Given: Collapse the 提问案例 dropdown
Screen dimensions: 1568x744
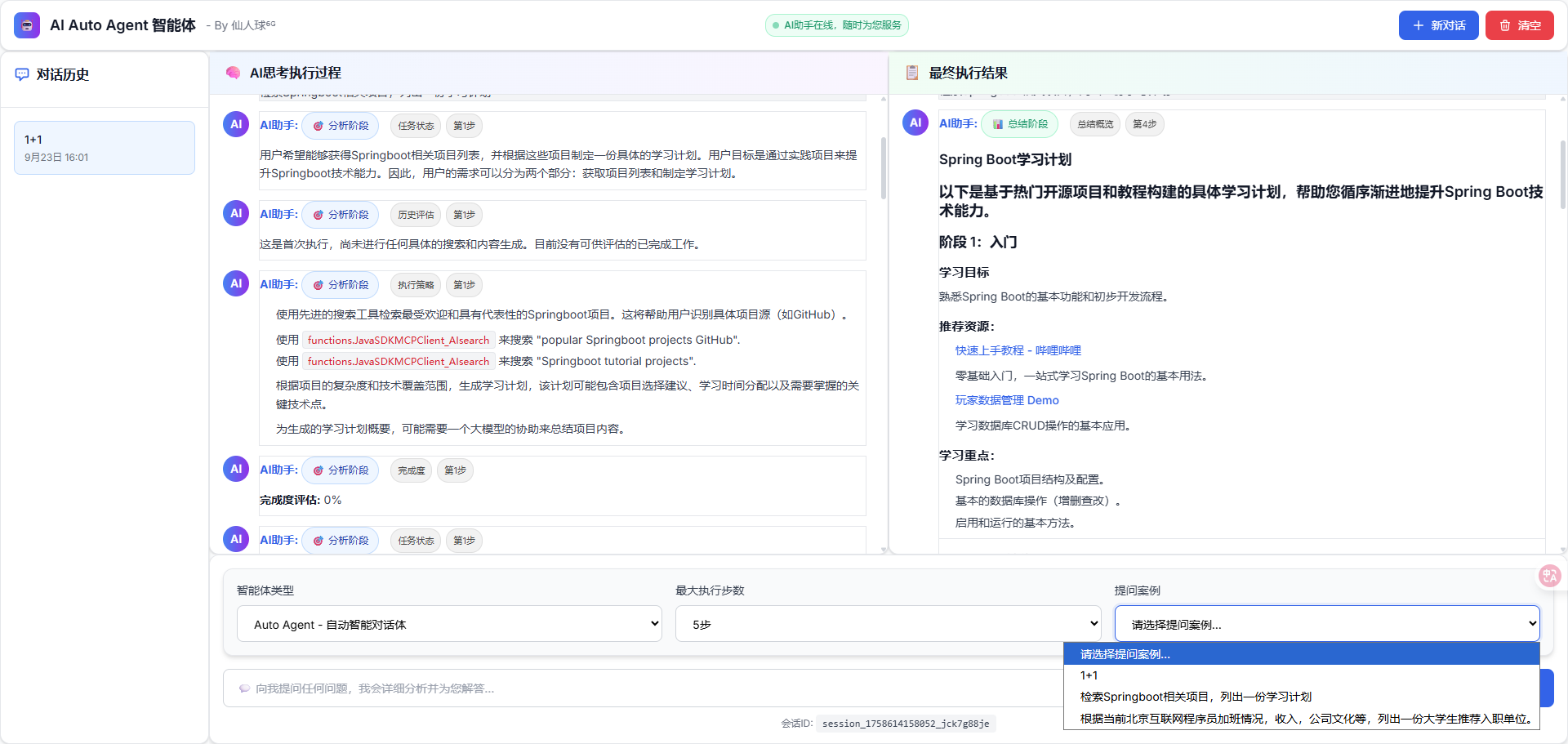Looking at the screenshot, I should [1326, 624].
